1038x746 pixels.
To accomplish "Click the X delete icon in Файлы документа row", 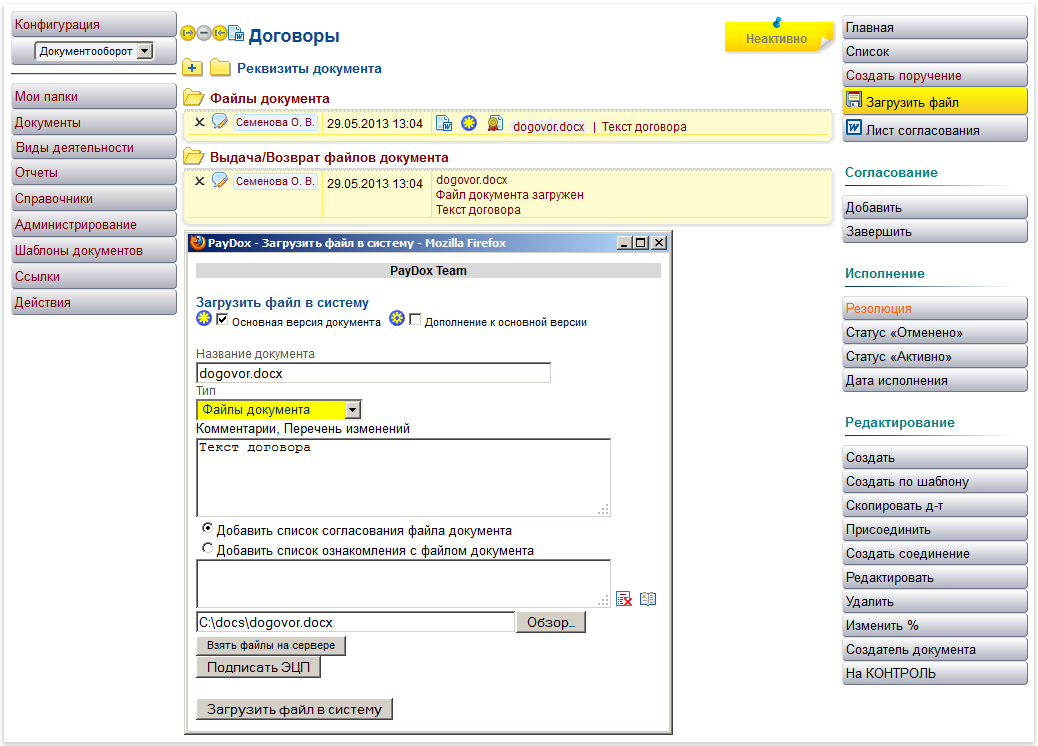I will [x=199, y=123].
